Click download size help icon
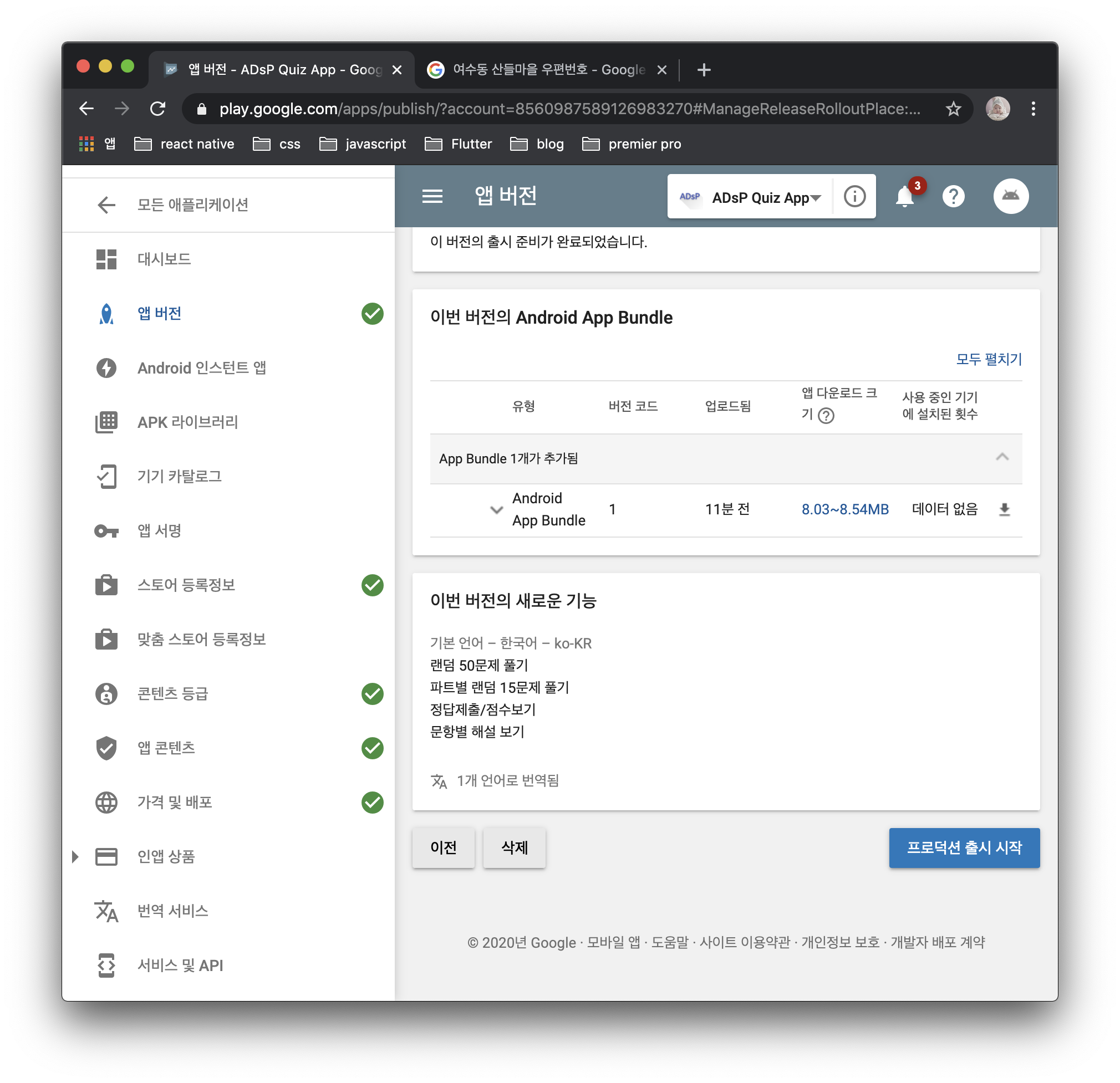This screenshot has width=1120, height=1083. pos(826,415)
